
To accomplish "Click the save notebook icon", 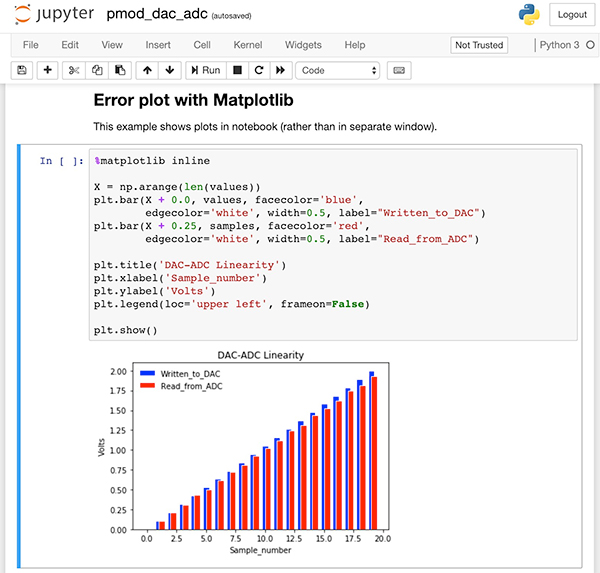I will [x=22, y=70].
